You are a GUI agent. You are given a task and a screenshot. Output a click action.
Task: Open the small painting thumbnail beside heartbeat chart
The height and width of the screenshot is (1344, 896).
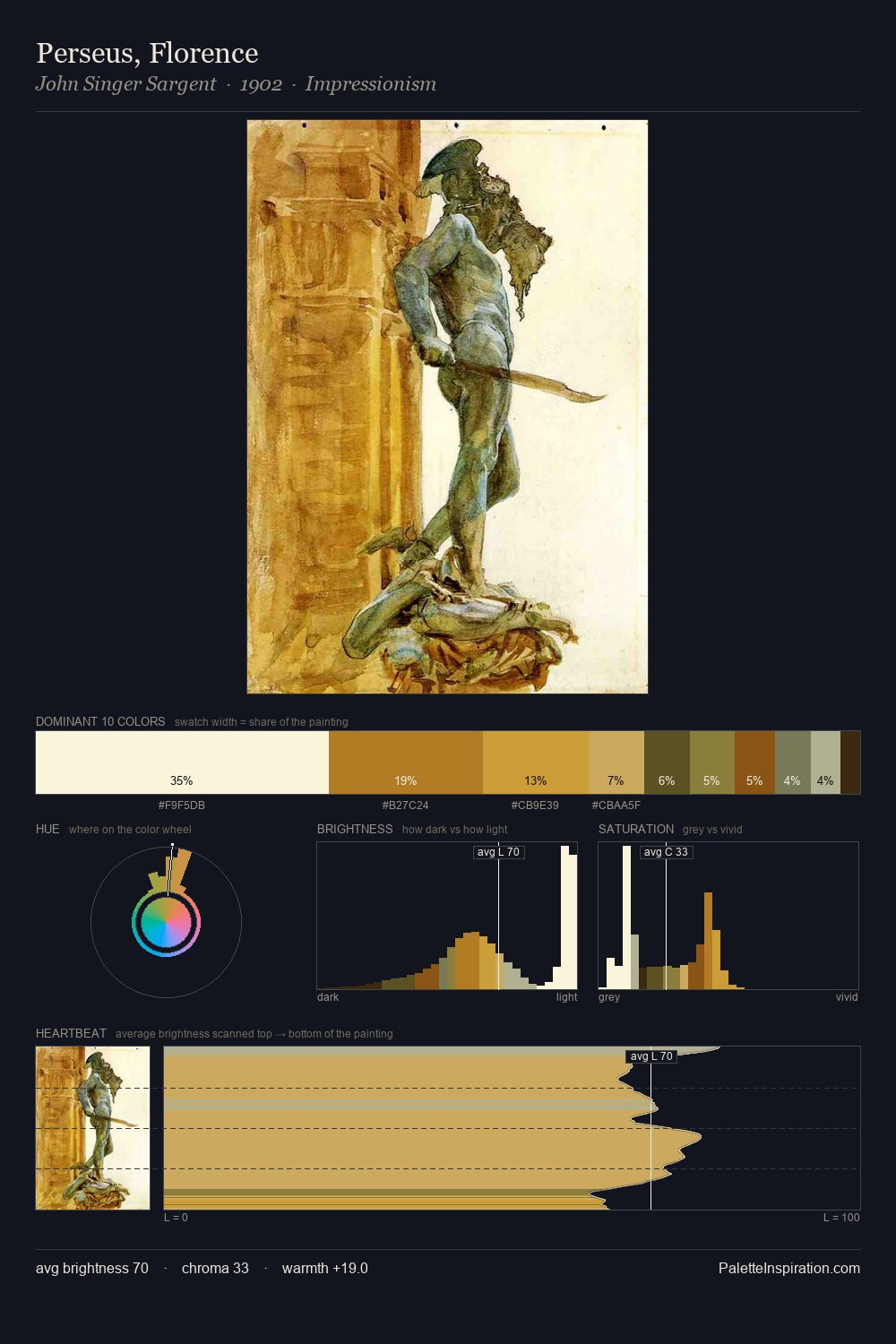tap(92, 1128)
